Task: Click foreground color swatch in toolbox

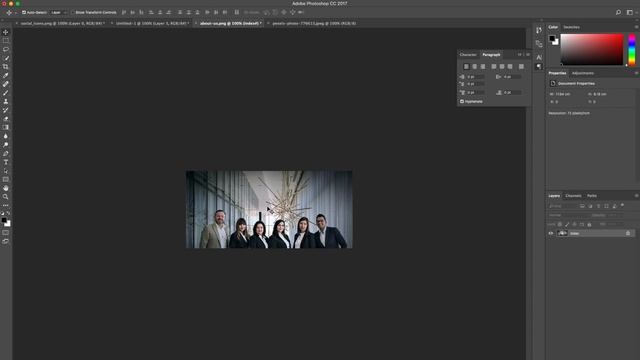Action: pyautogui.click(x=4, y=220)
